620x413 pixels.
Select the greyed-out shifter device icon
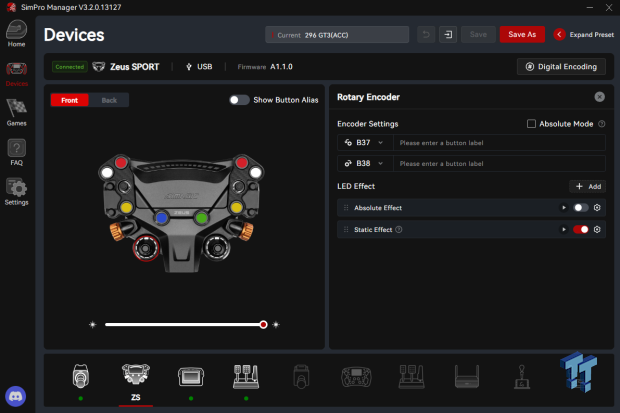click(522, 377)
